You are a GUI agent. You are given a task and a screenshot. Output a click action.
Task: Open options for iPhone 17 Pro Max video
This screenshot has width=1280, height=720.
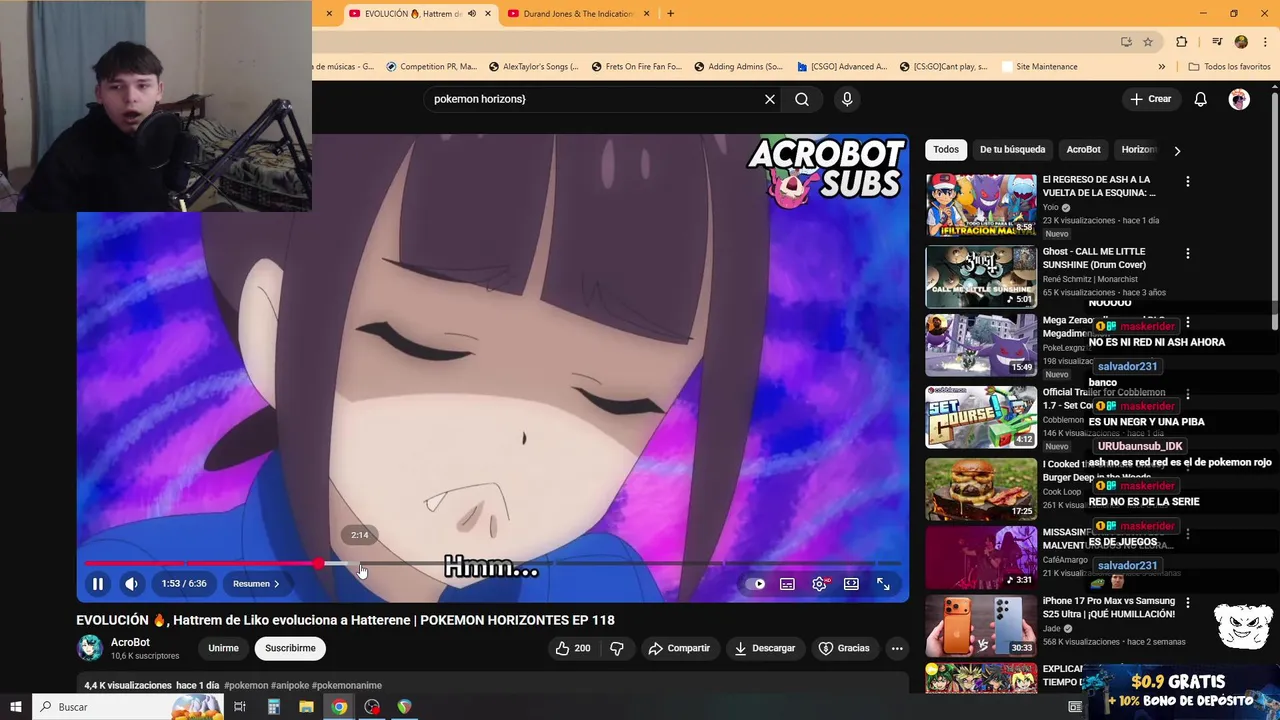pos(1187,603)
